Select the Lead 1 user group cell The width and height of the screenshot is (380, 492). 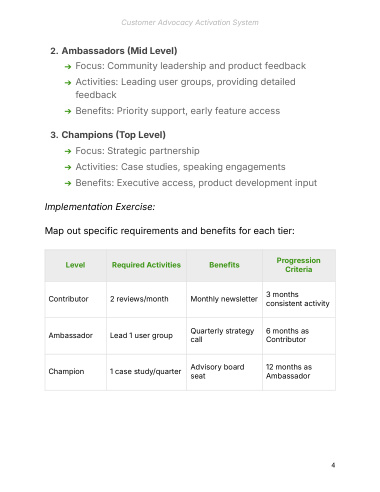tap(146, 335)
